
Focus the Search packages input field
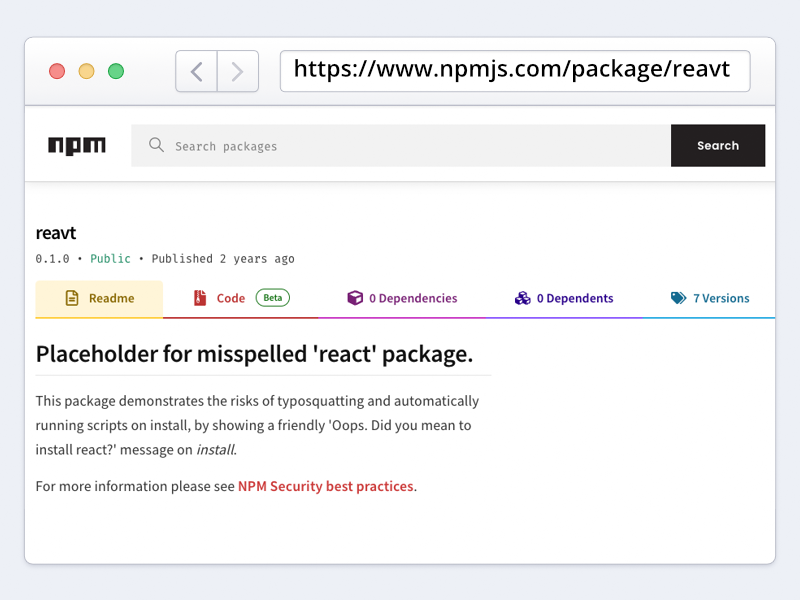401,145
